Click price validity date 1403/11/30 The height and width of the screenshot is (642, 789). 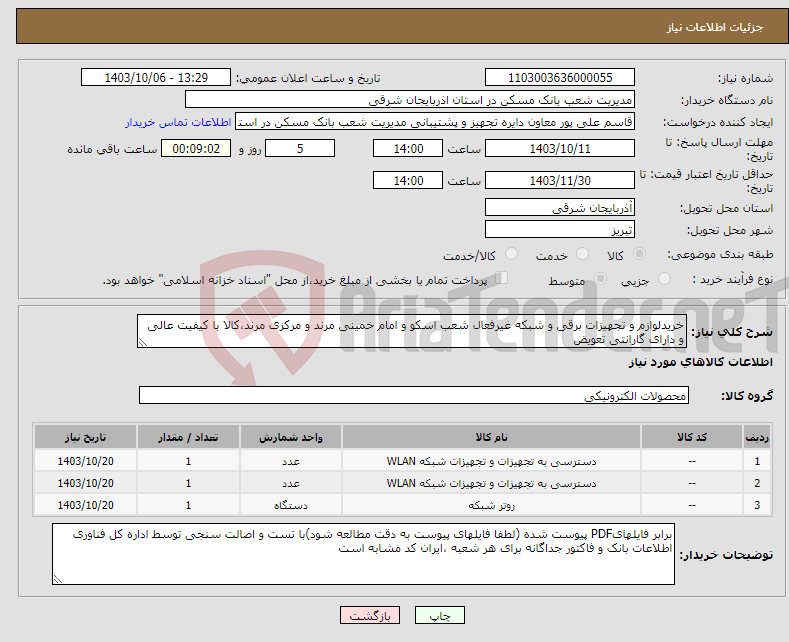(560, 180)
